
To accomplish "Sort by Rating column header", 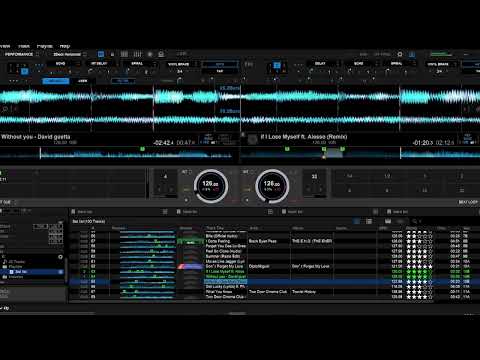I will [x=412, y=228].
